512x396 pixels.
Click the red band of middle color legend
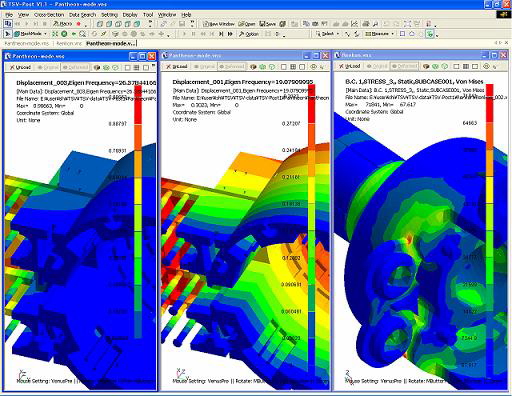(311, 104)
